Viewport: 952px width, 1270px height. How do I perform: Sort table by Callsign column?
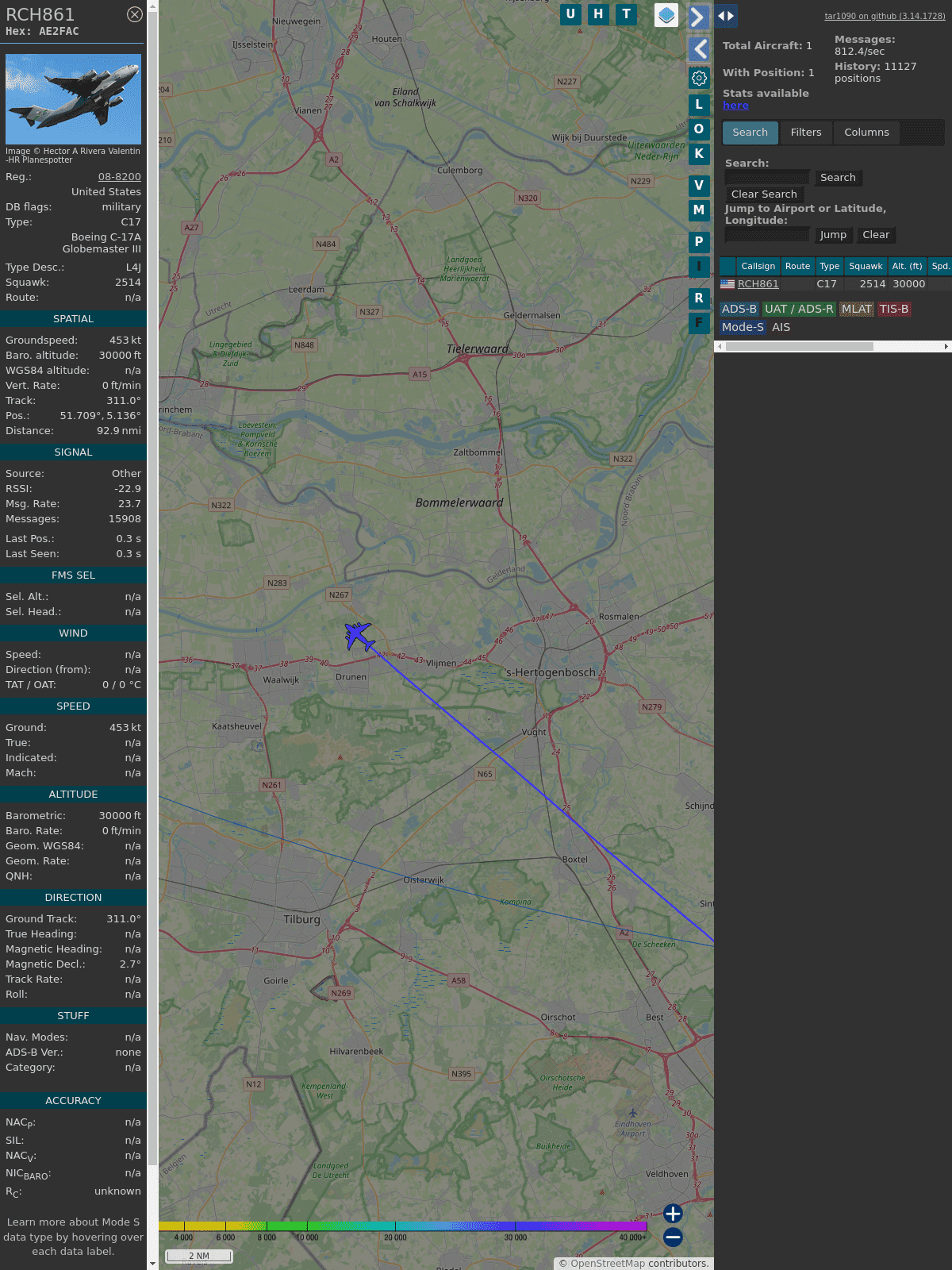coord(758,267)
